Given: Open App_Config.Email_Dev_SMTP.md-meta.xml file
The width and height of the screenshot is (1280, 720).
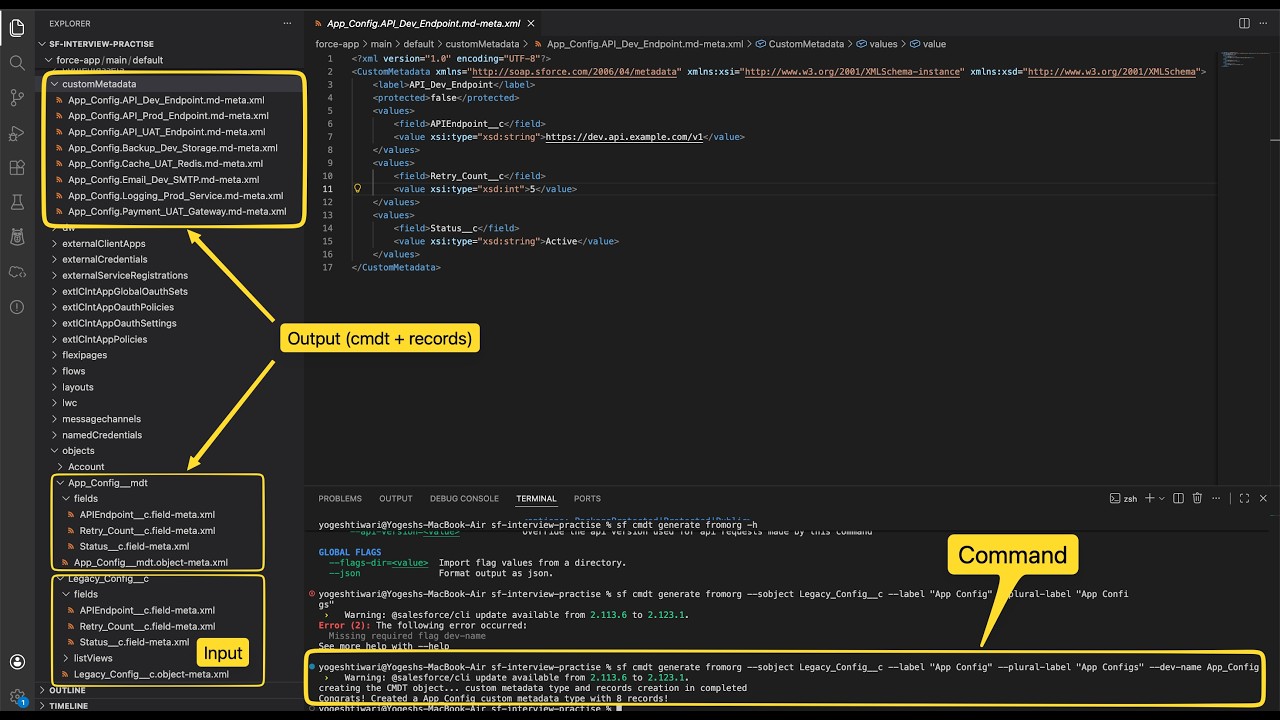Looking at the screenshot, I should coord(163,180).
